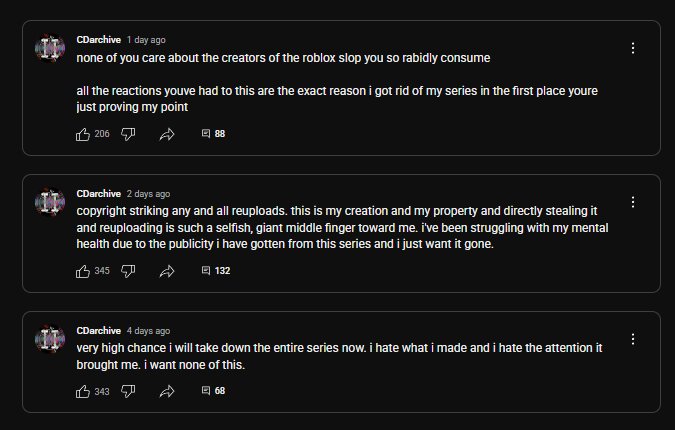Share the post from 2 days ago
675x430 pixels.
click(x=167, y=271)
